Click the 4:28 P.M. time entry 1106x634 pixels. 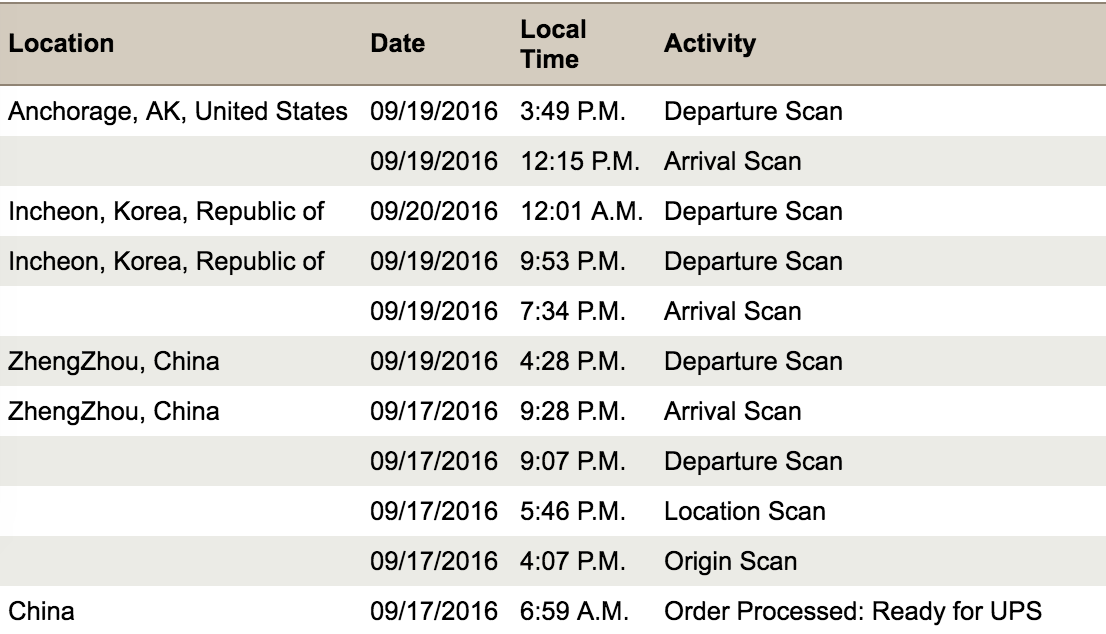(x=574, y=361)
